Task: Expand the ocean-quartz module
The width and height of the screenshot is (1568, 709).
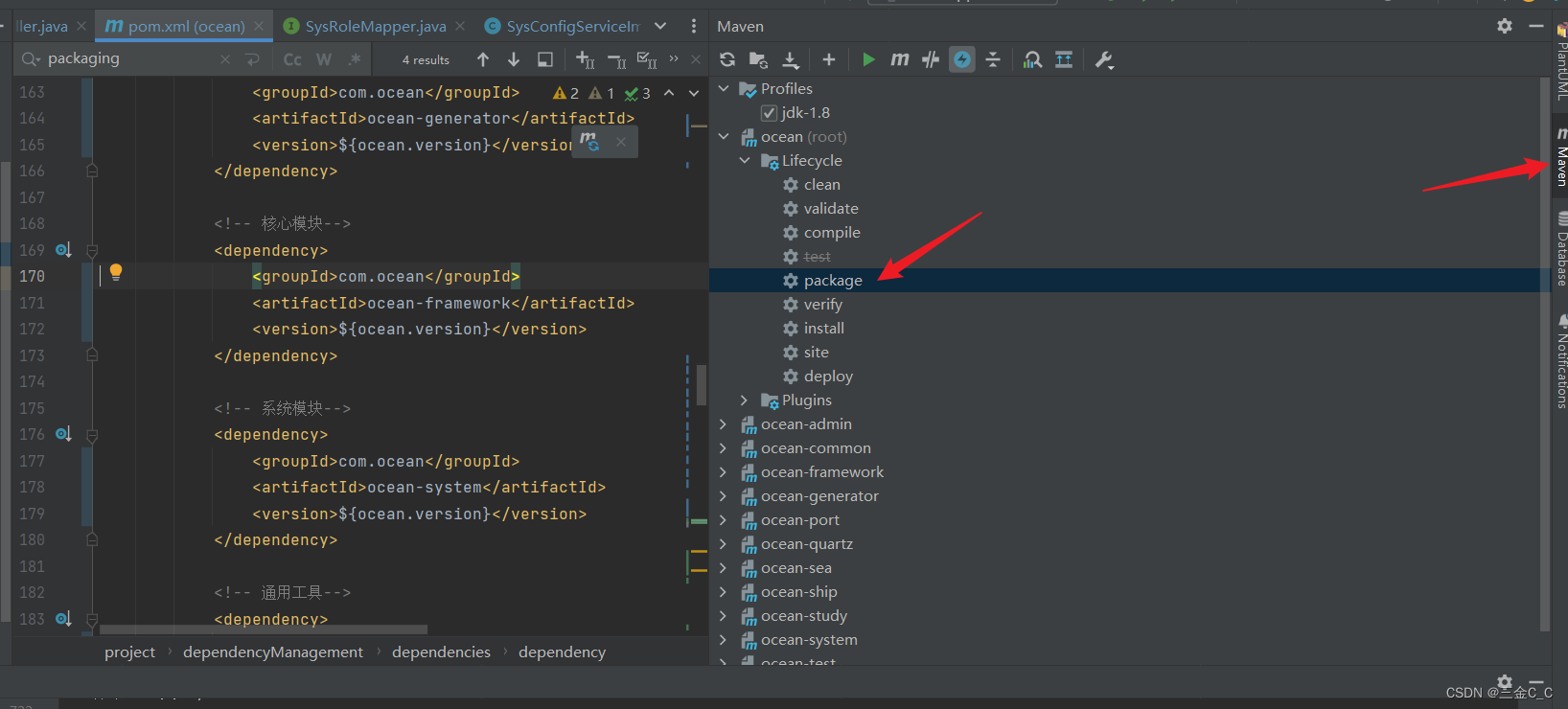Action: pyautogui.click(x=724, y=544)
